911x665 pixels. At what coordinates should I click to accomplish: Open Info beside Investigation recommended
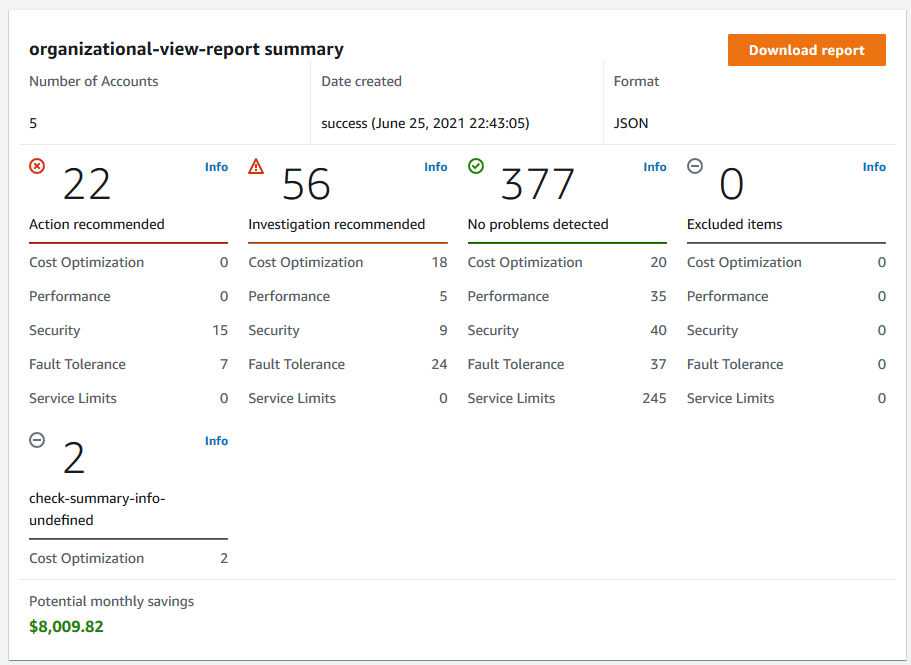[x=435, y=167]
